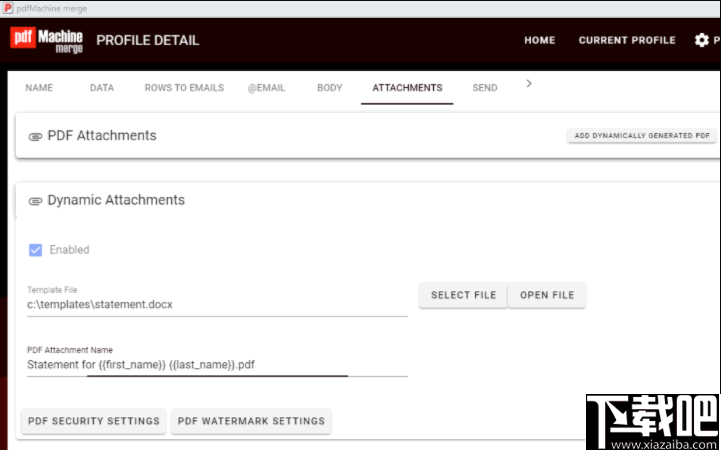
Task: Open the BODY tab
Action: point(330,88)
